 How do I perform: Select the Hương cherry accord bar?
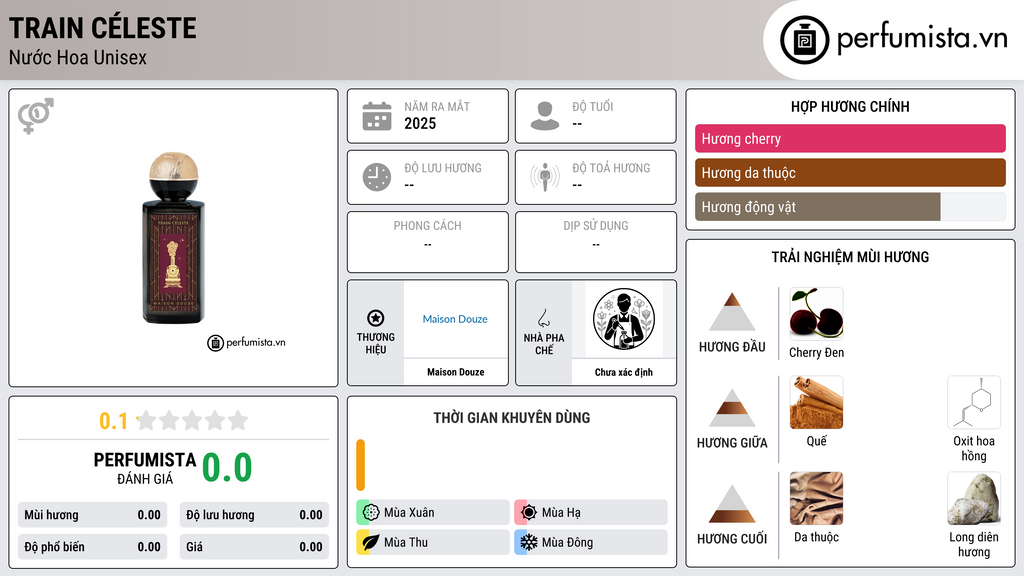pyautogui.click(x=850, y=138)
